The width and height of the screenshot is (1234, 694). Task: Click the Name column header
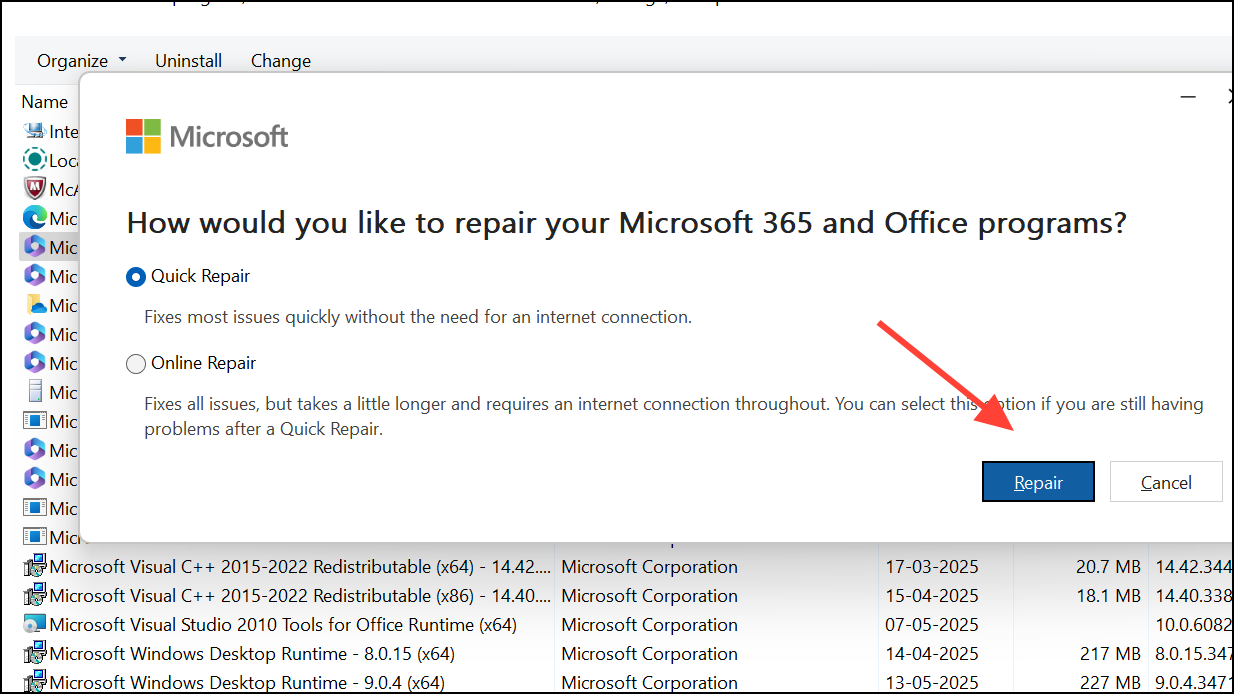tap(44, 101)
